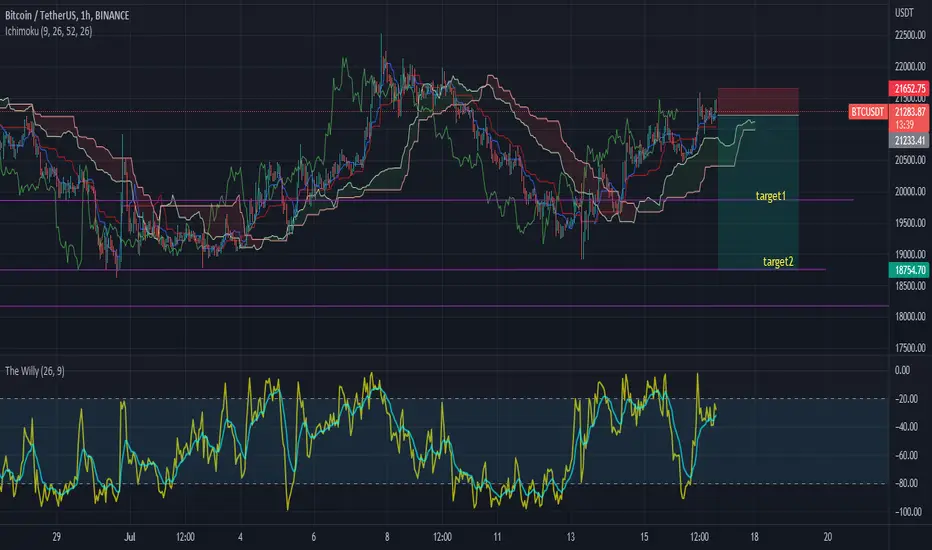Click the 18 date label on time axis
The height and width of the screenshot is (550, 932).
pos(754,537)
